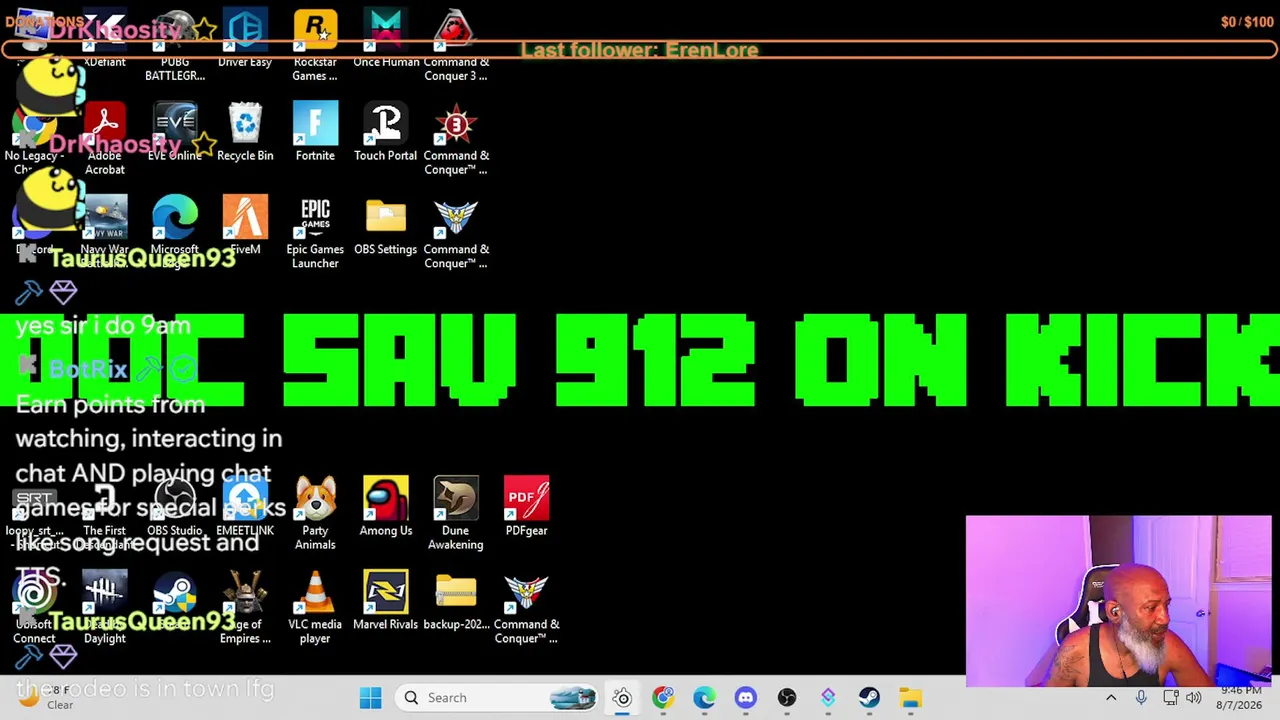
Task: Open the Windows Start menu
Action: click(x=370, y=698)
